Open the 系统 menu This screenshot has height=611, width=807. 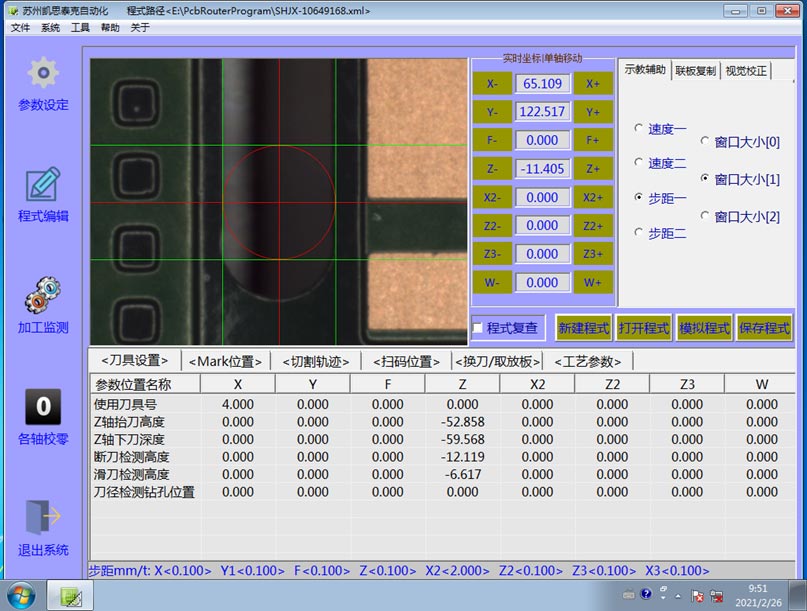point(50,27)
